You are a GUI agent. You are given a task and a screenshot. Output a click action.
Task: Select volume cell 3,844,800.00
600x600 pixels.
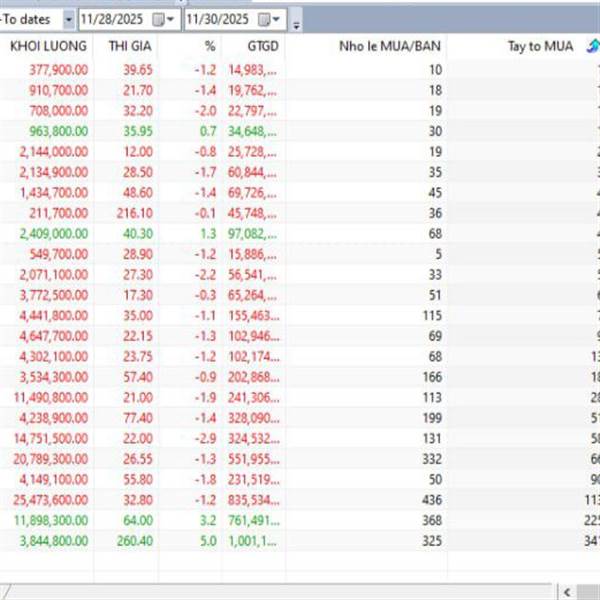(54, 541)
